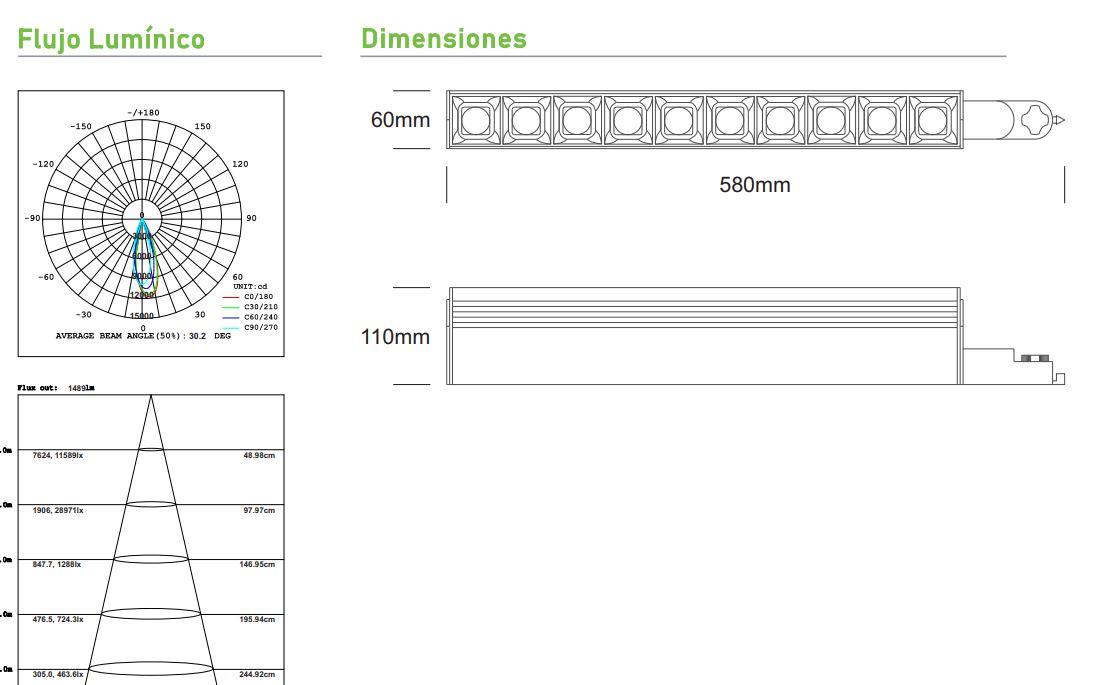Select the "476.5, 724.3lx" illuminance value

[x=57, y=620]
